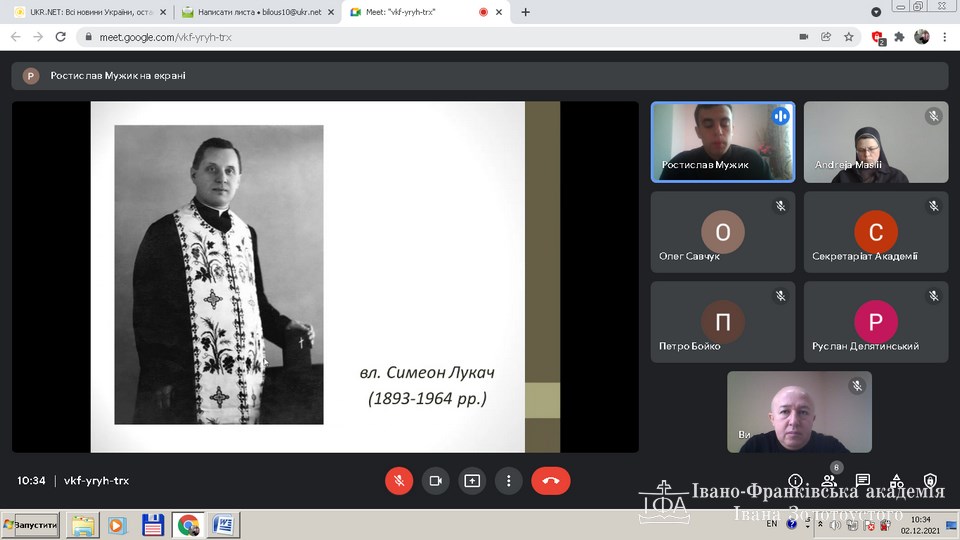Open the host controls shield icon

[x=930, y=481]
